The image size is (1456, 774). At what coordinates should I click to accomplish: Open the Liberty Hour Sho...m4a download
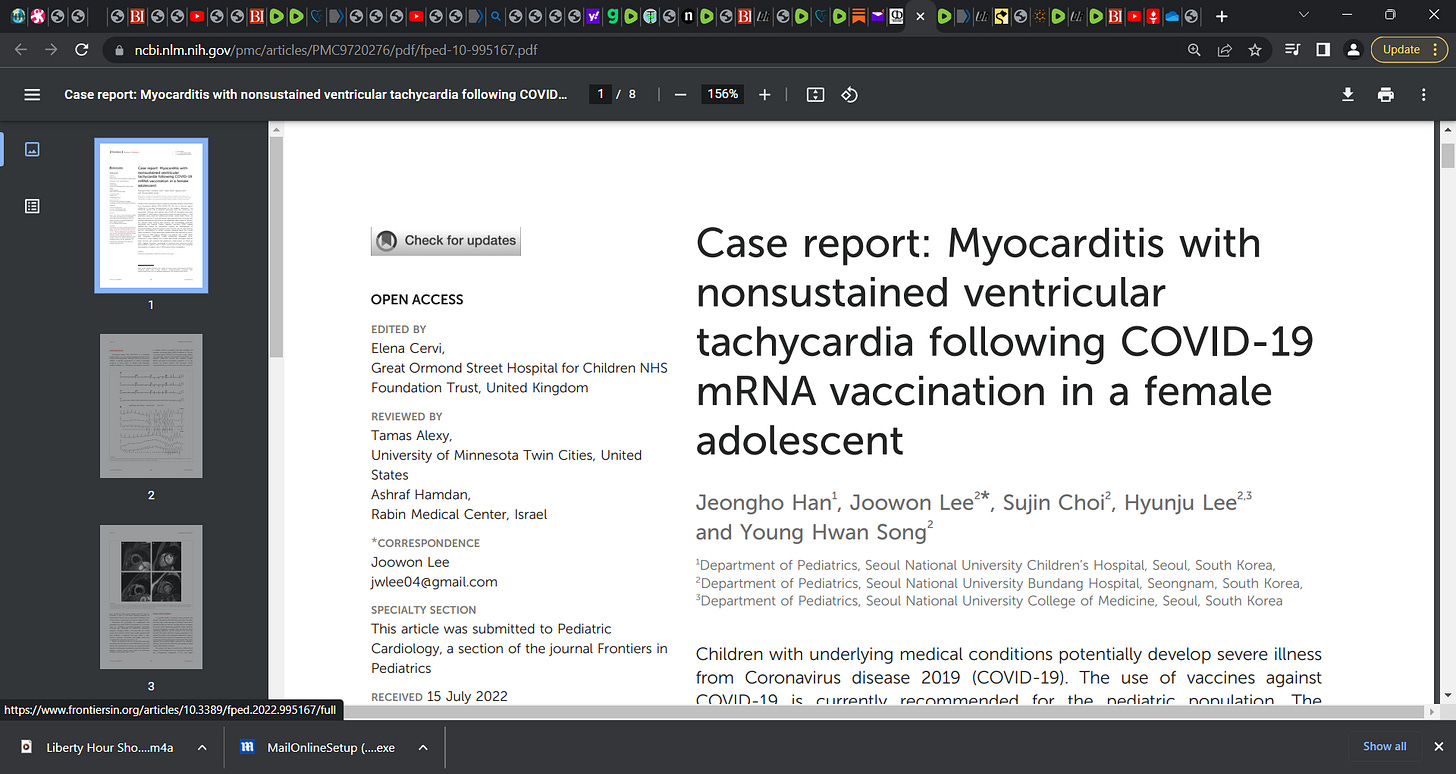pyautogui.click(x=98, y=747)
